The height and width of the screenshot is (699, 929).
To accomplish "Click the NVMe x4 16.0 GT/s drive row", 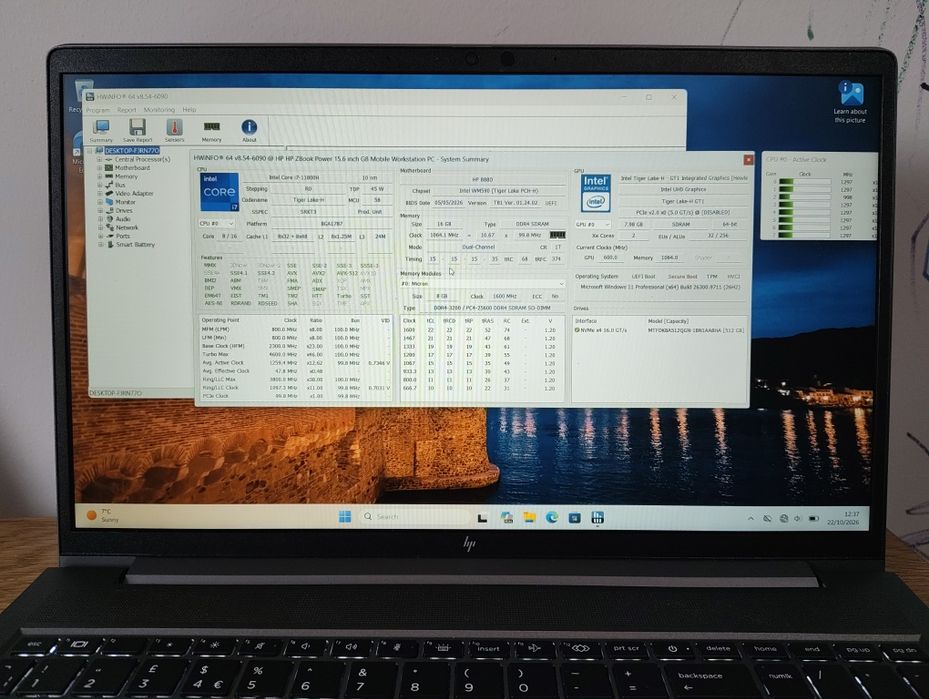I will pyautogui.click(x=659, y=330).
